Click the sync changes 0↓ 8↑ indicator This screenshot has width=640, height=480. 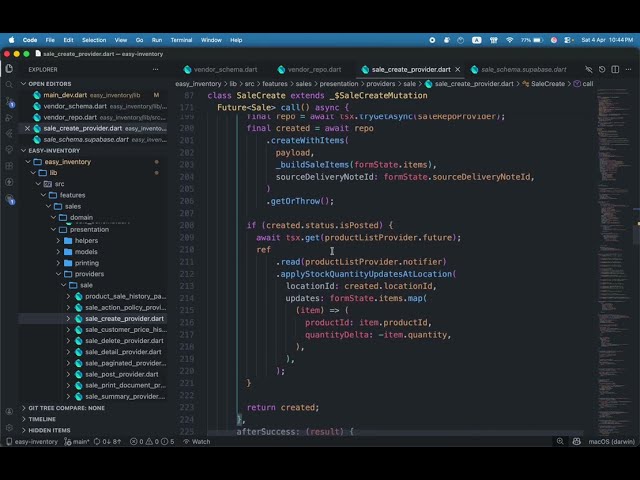107,441
